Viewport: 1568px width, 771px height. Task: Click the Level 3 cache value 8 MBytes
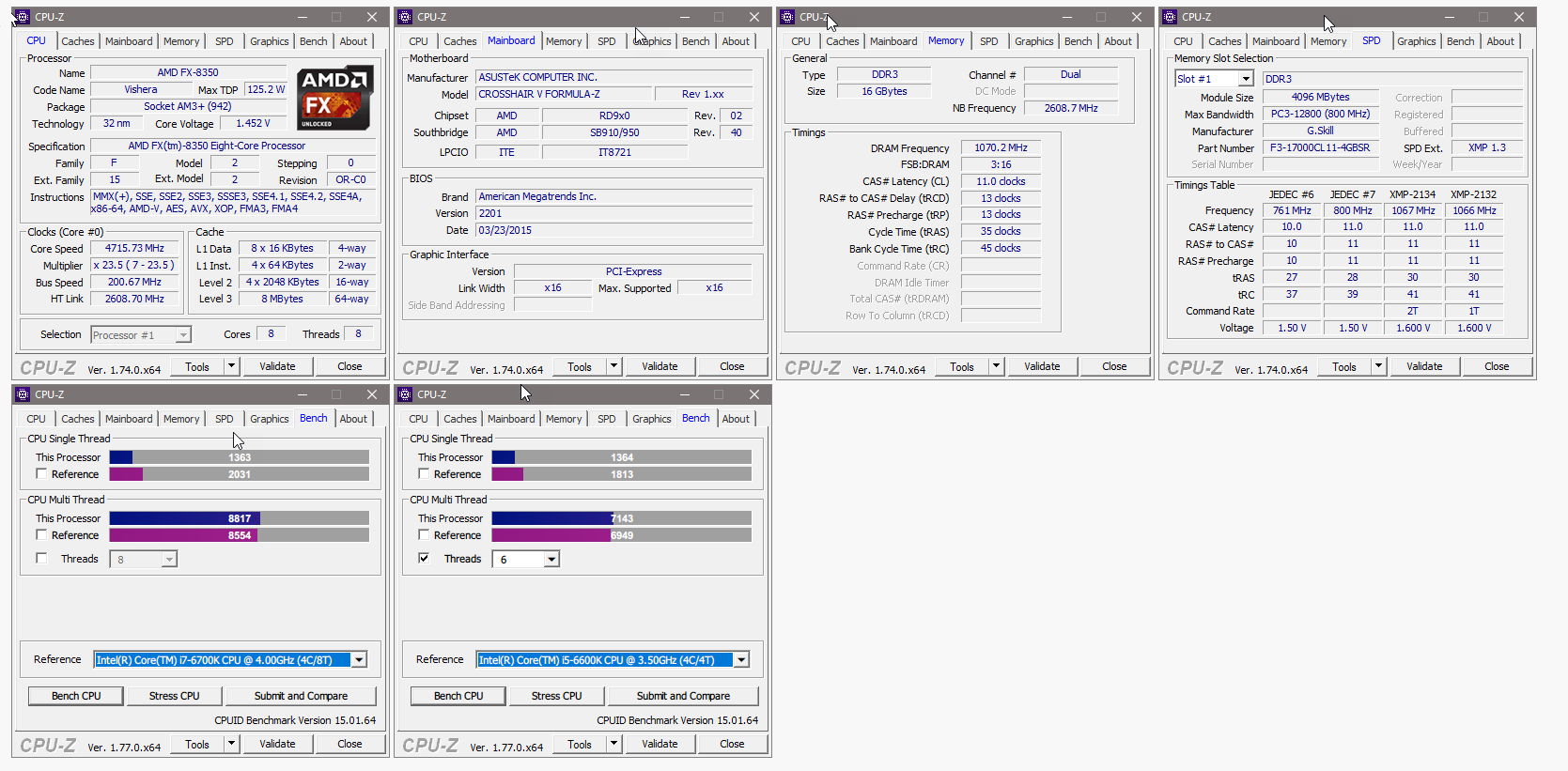pyautogui.click(x=282, y=299)
